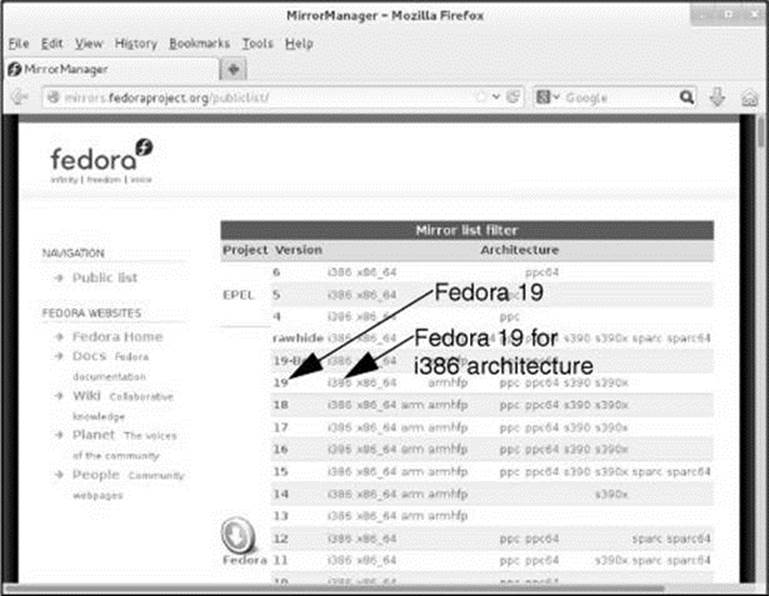Select EPEL version 5
Viewport: 769px width, 596px height.
pyautogui.click(x=277, y=295)
